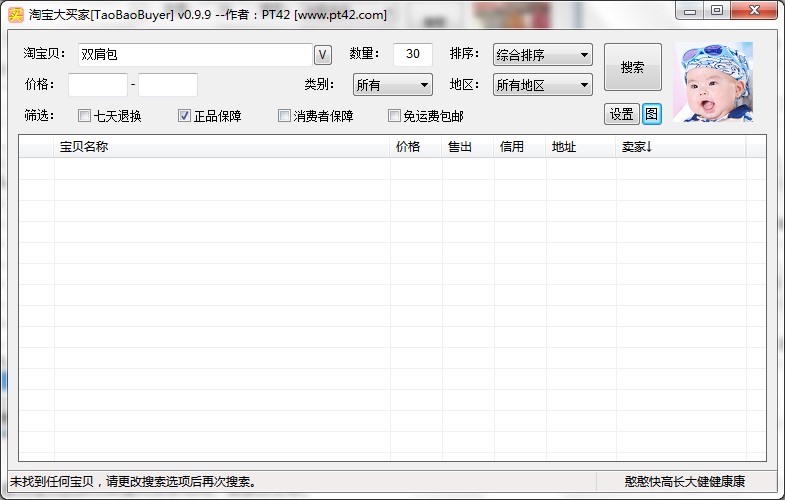Open the 排序 综合排序 dropdown

click(x=543, y=55)
